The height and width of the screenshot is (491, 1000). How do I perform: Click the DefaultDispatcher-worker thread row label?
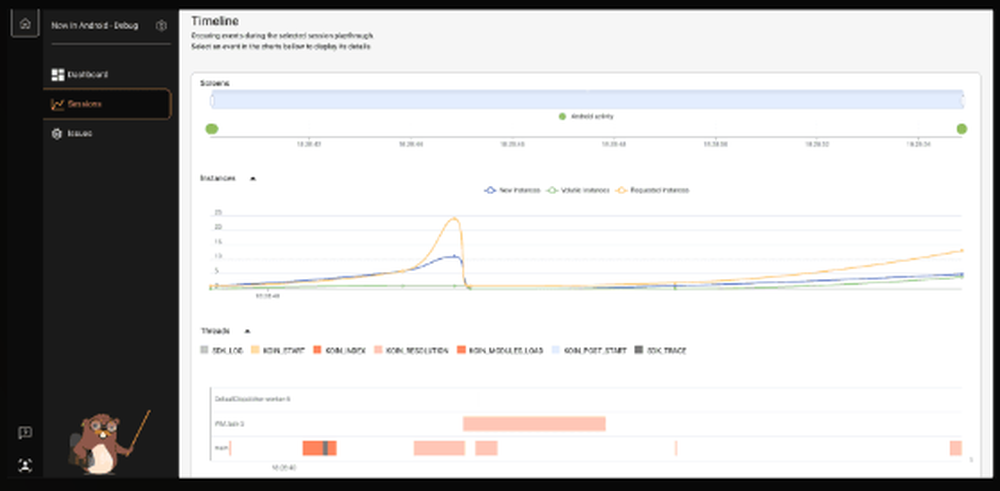pyautogui.click(x=253, y=399)
